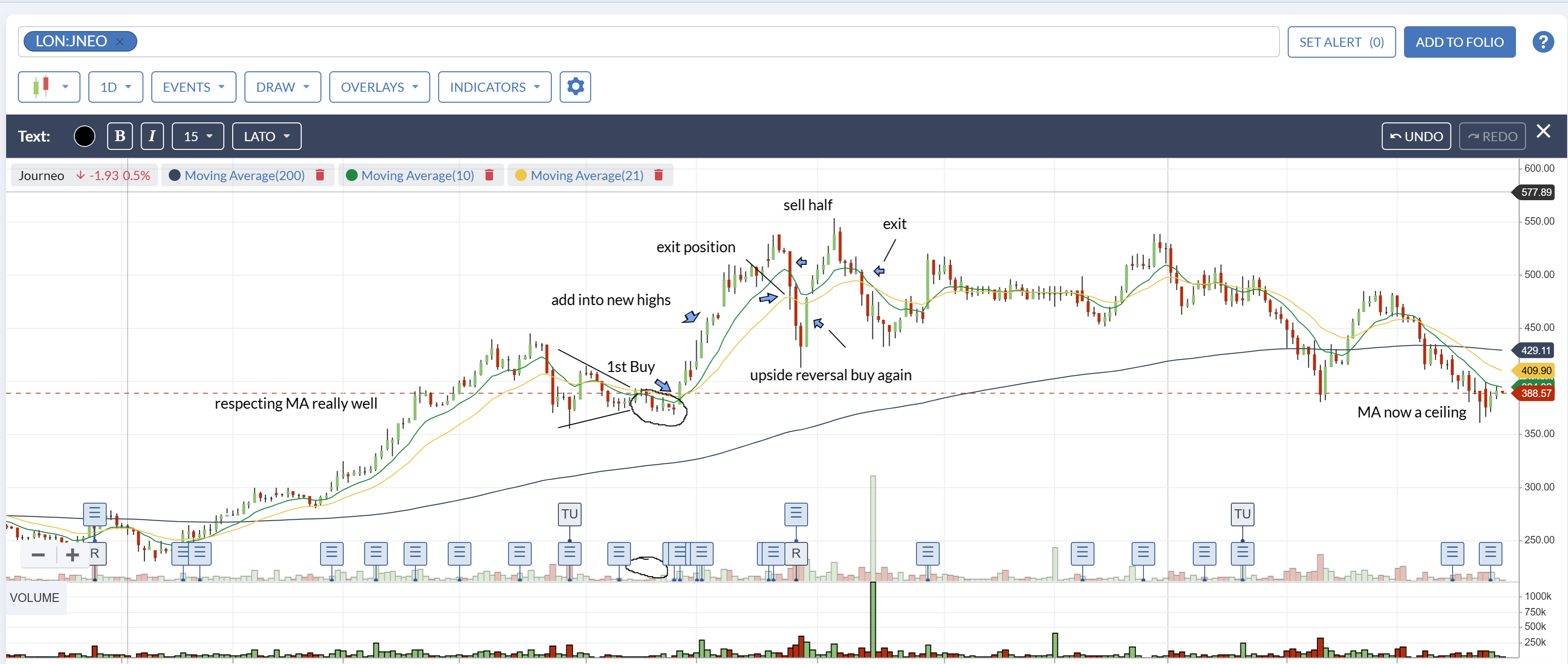Delete the Moving Average(200) overlay
1568x664 pixels.
point(320,175)
